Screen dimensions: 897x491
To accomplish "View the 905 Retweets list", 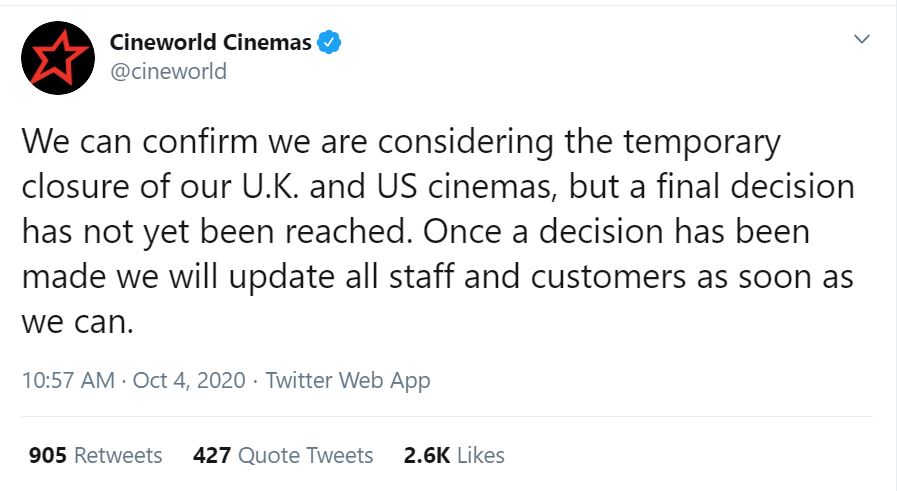I will [95, 455].
